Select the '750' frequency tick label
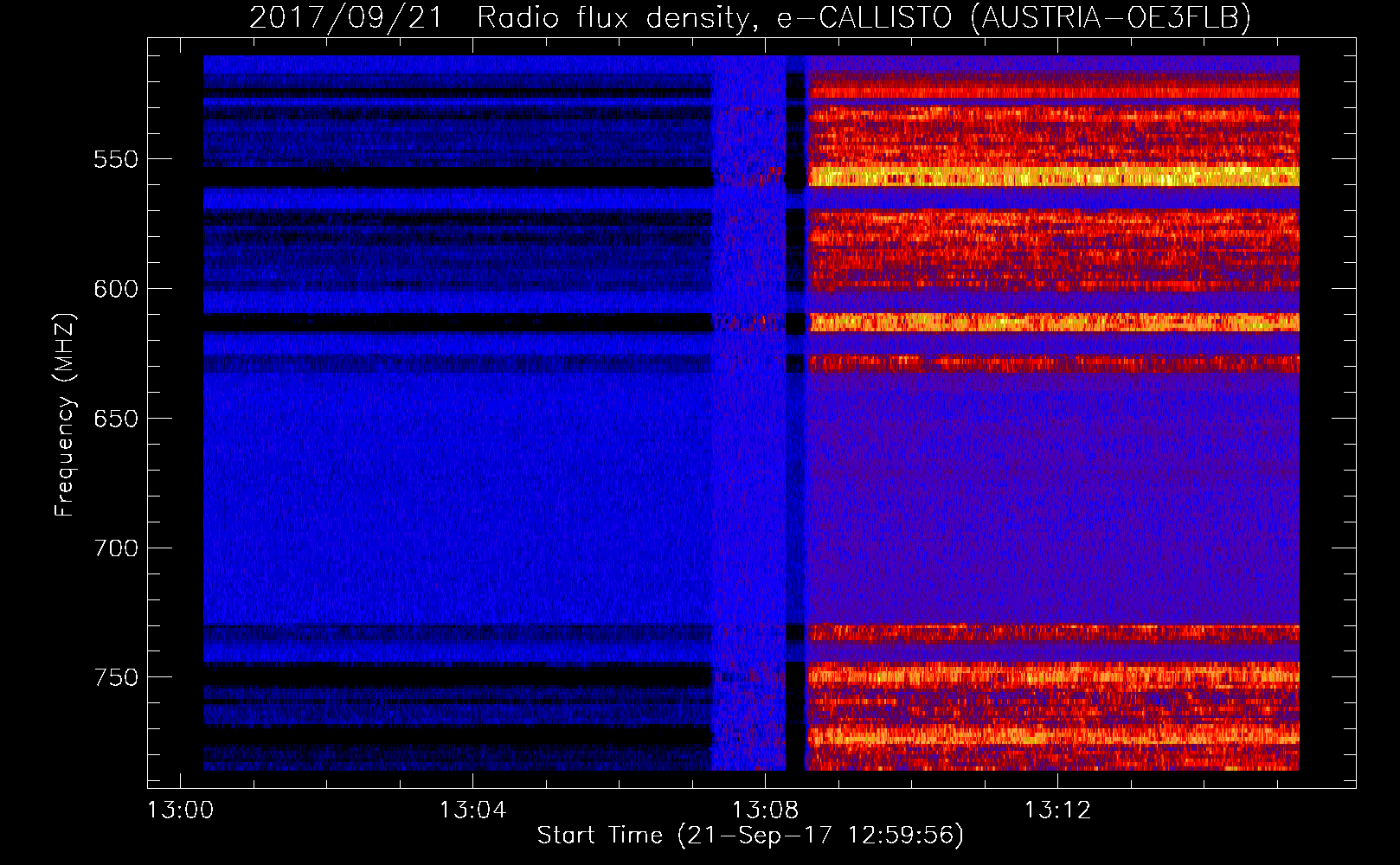 (x=116, y=677)
